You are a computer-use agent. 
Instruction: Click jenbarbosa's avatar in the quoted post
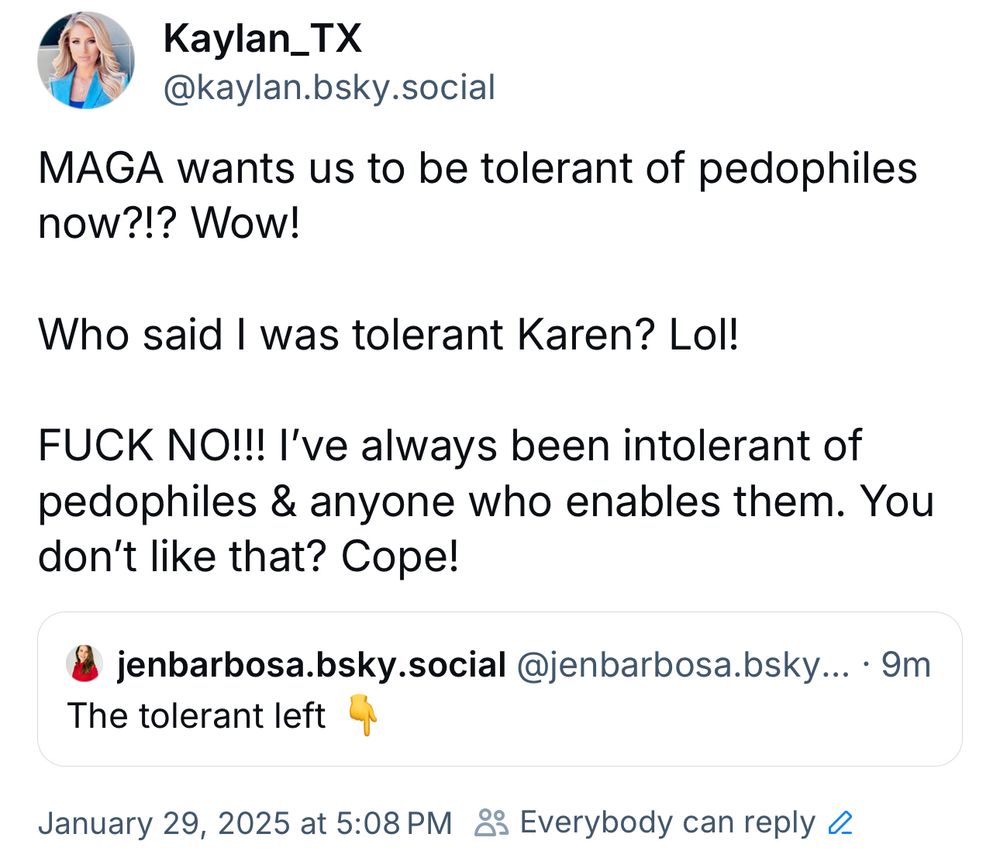[85, 663]
